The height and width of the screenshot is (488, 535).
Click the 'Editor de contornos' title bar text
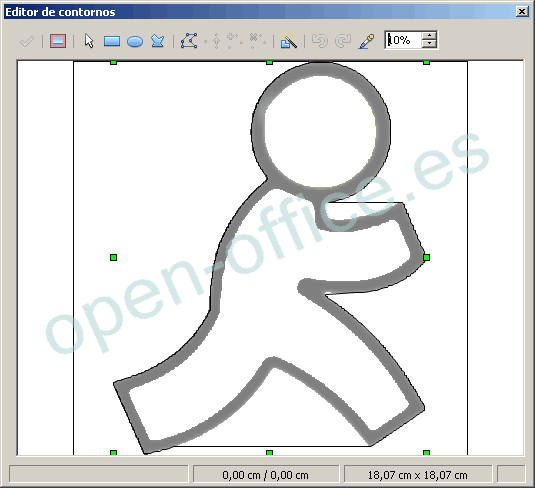[60, 12]
